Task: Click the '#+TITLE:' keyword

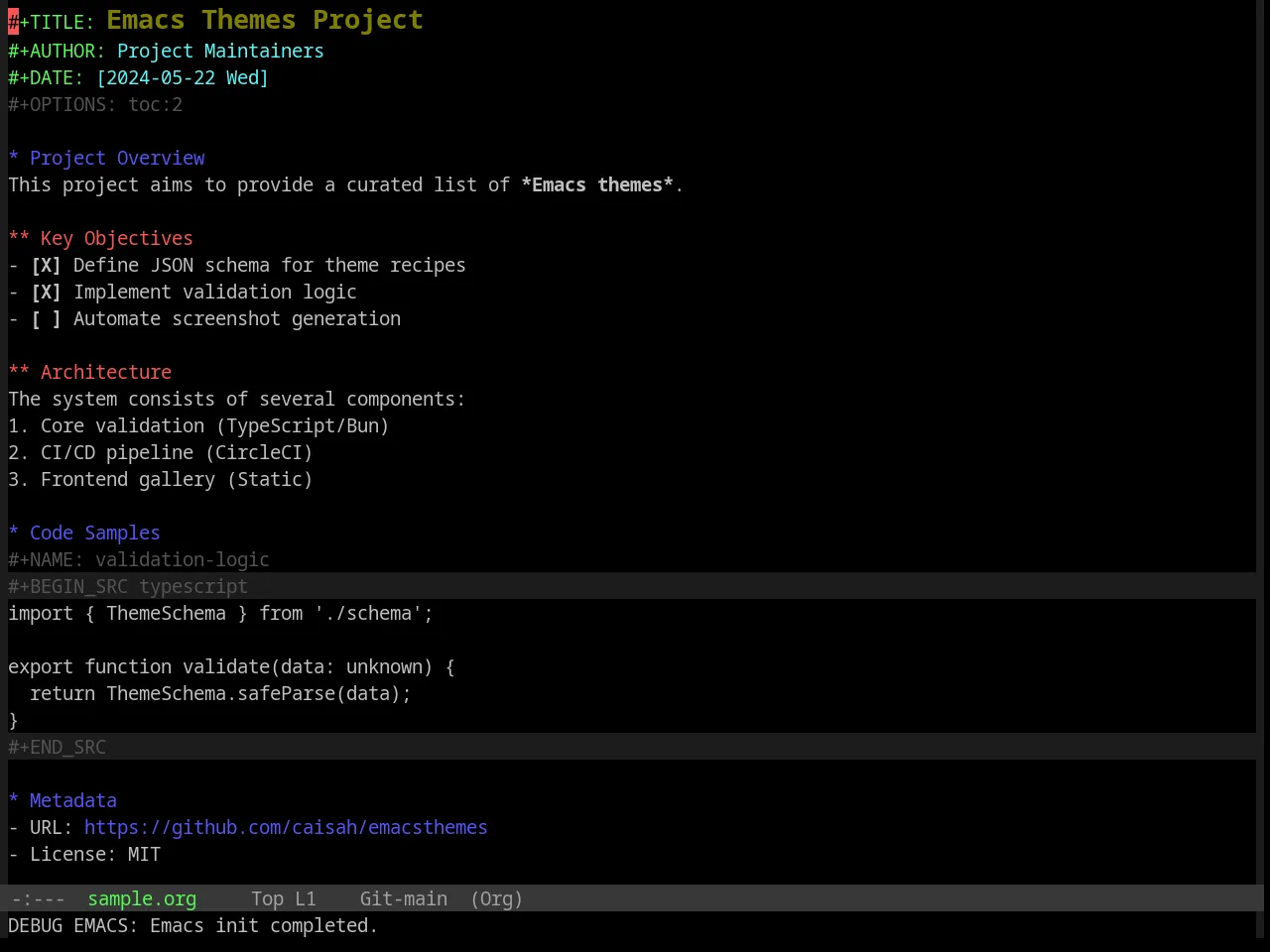Action: 52,24
